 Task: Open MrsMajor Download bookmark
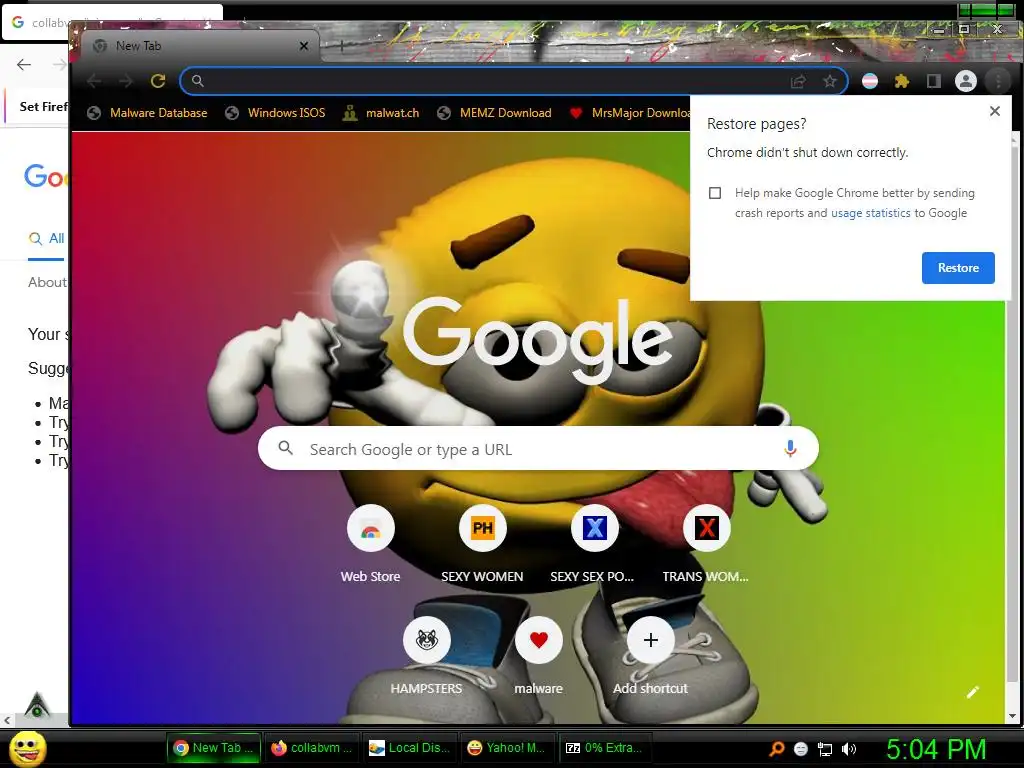630,113
